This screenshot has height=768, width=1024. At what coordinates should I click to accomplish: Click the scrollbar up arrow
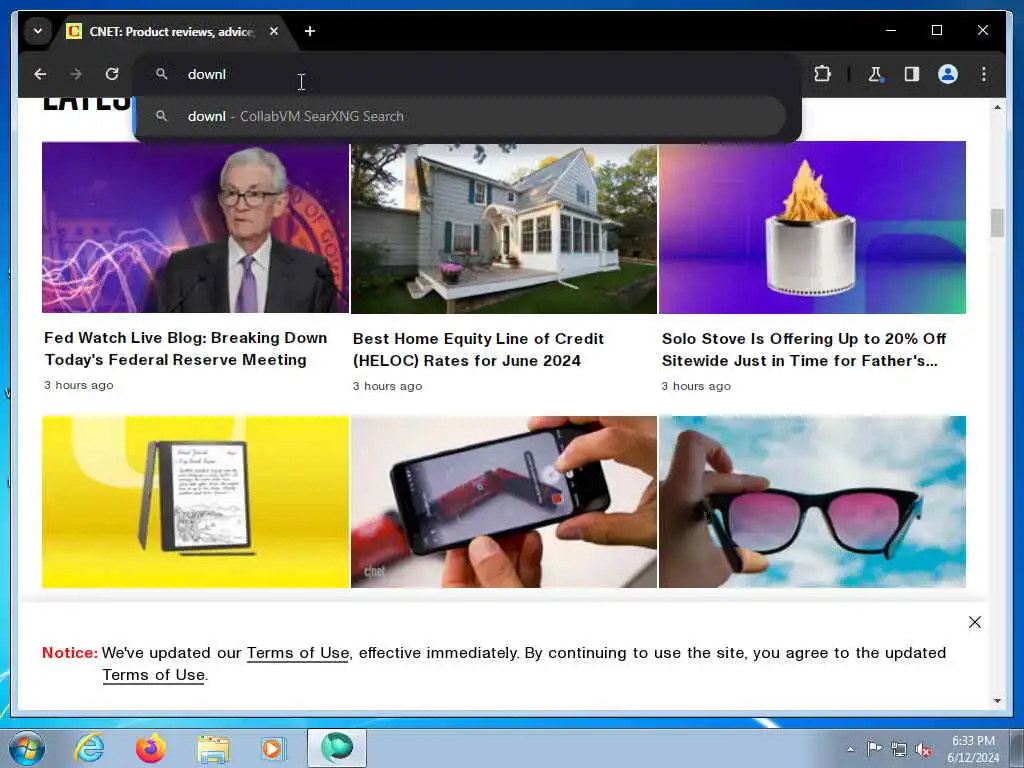coord(997,107)
